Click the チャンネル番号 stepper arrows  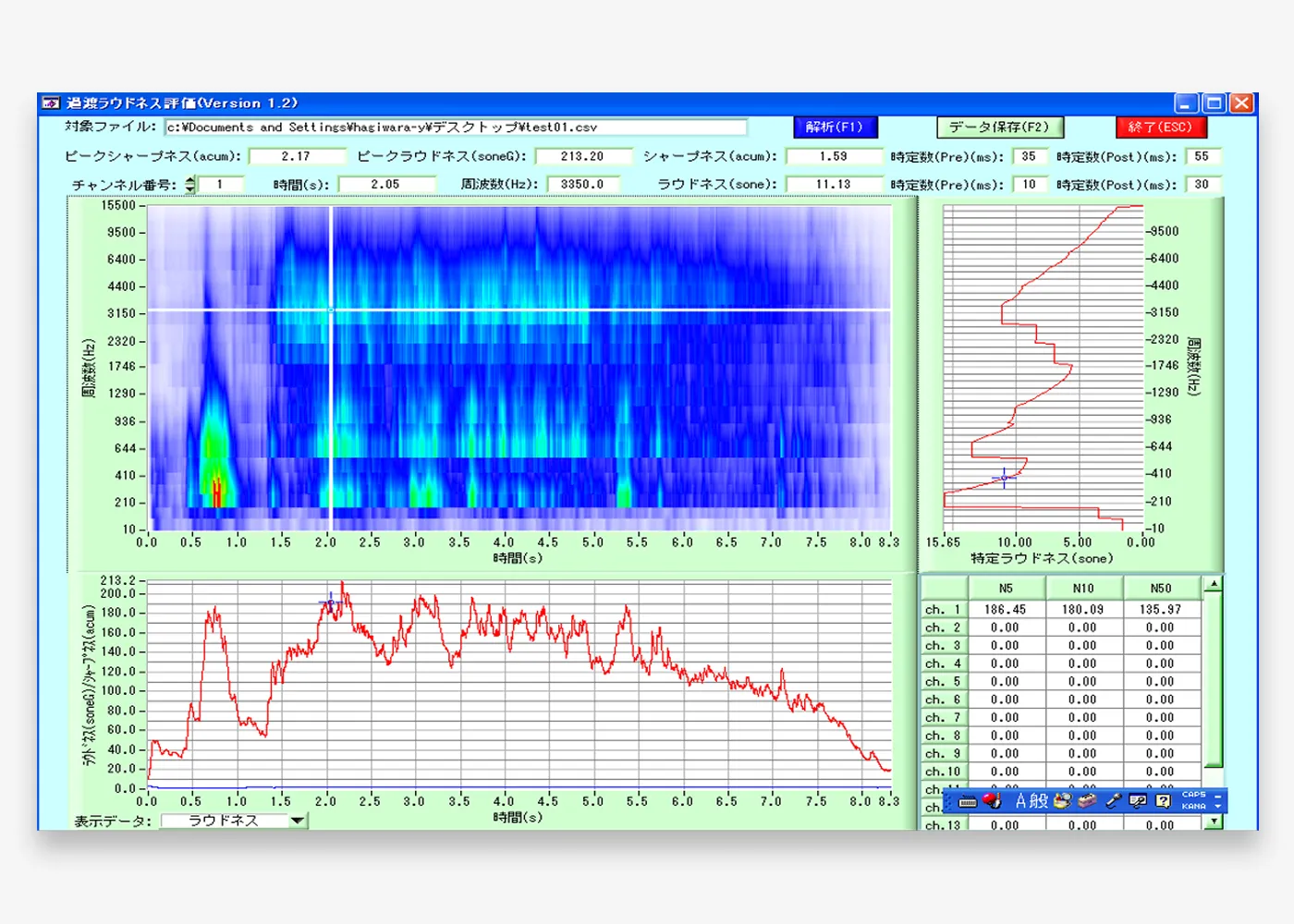190,185
